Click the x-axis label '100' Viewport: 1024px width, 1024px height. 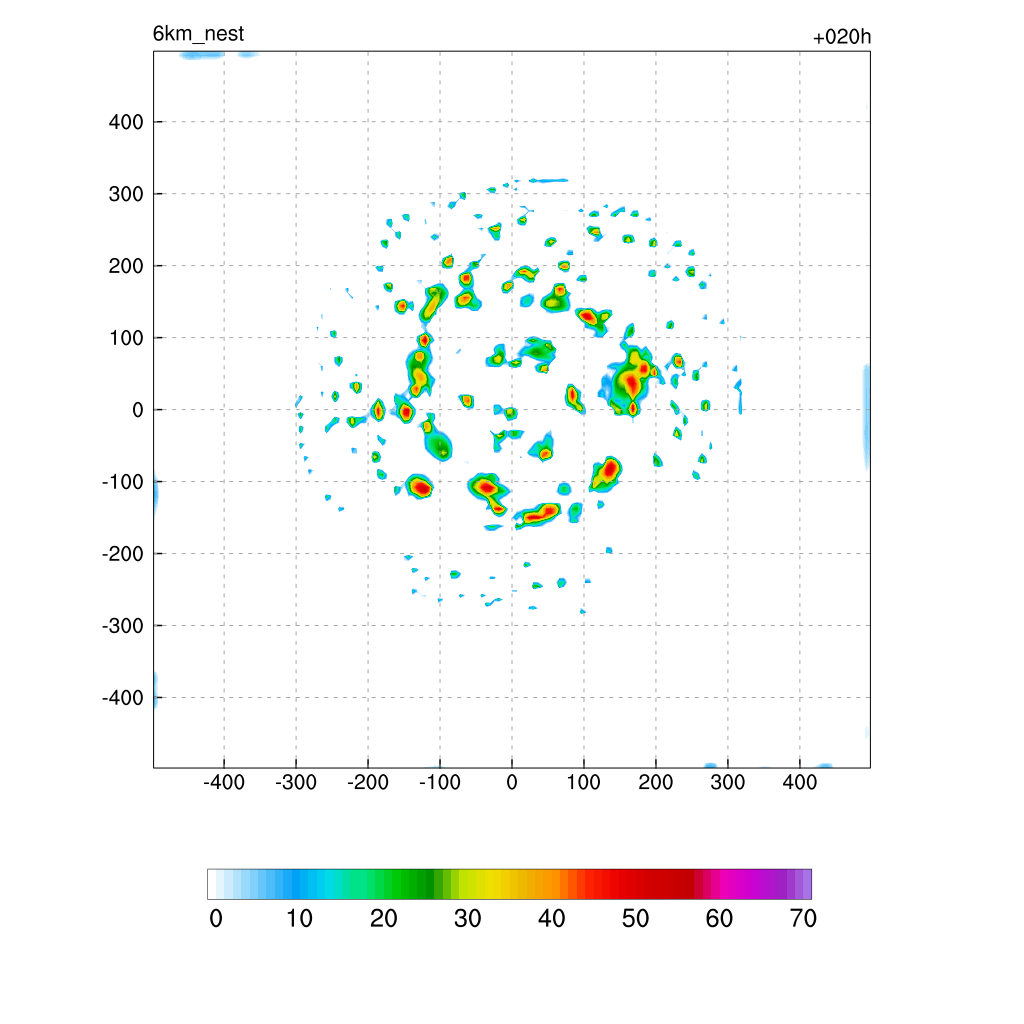(583, 782)
